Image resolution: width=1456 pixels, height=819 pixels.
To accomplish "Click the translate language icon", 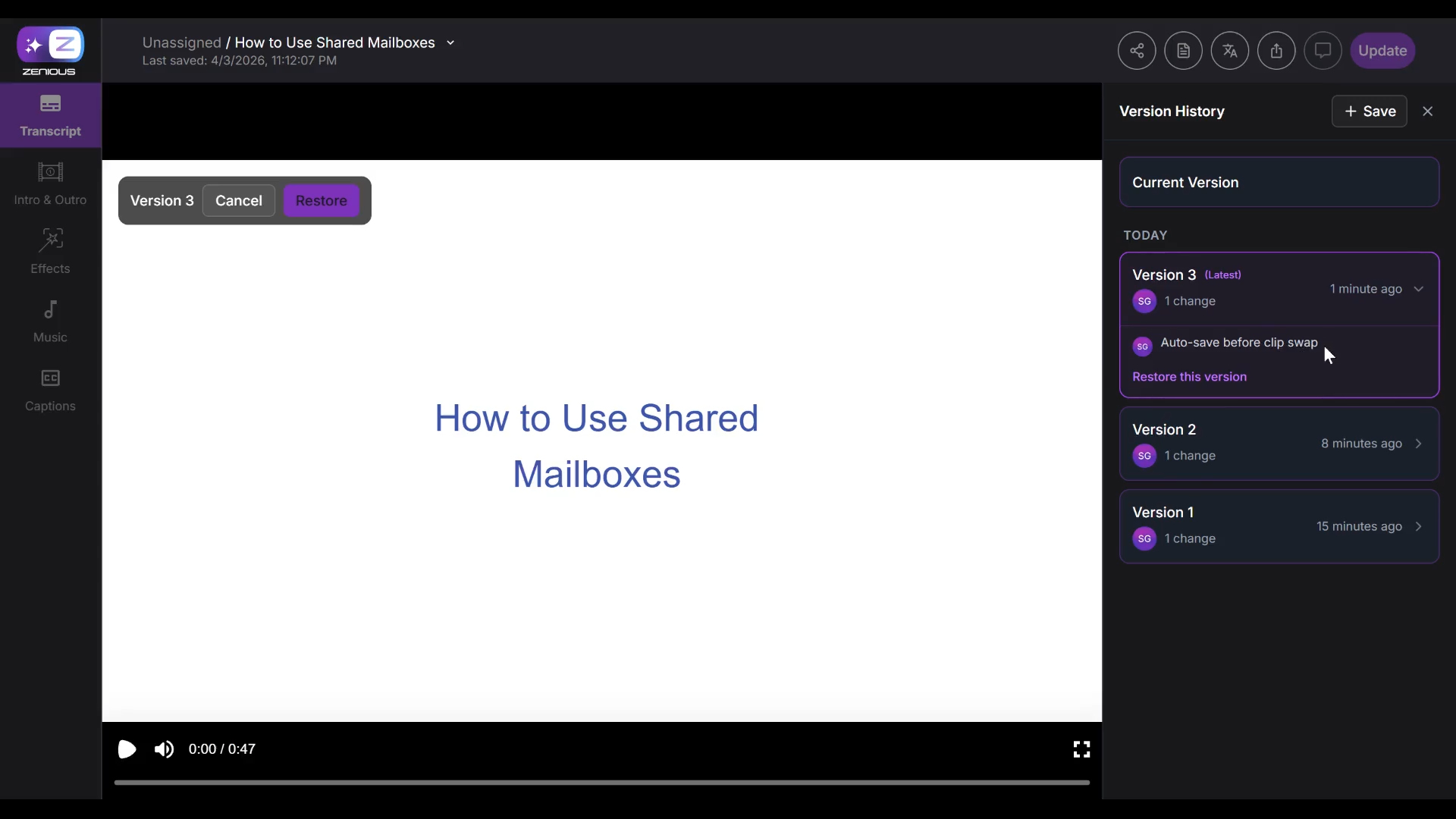I will pyautogui.click(x=1229, y=51).
